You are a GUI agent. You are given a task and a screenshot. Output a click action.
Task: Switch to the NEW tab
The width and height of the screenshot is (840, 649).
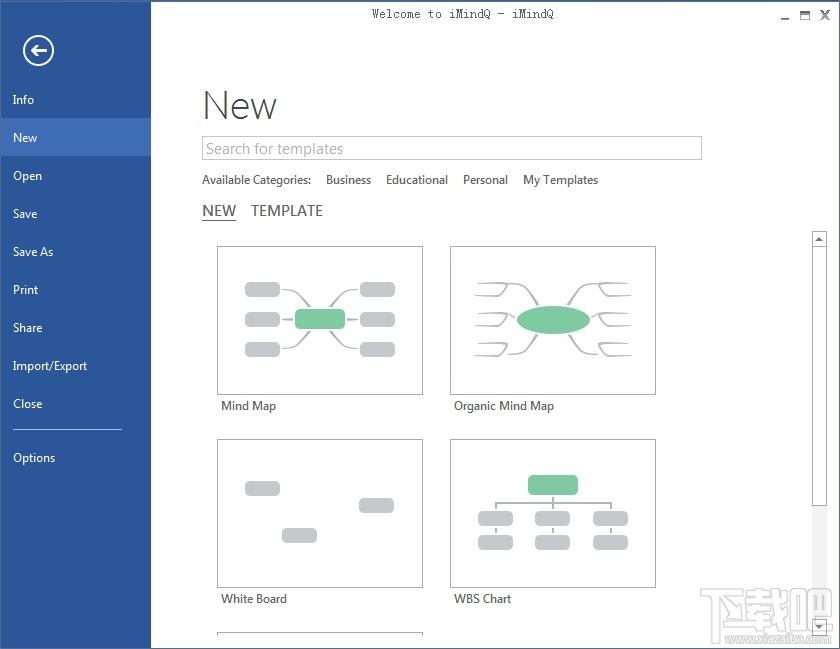[219, 211]
